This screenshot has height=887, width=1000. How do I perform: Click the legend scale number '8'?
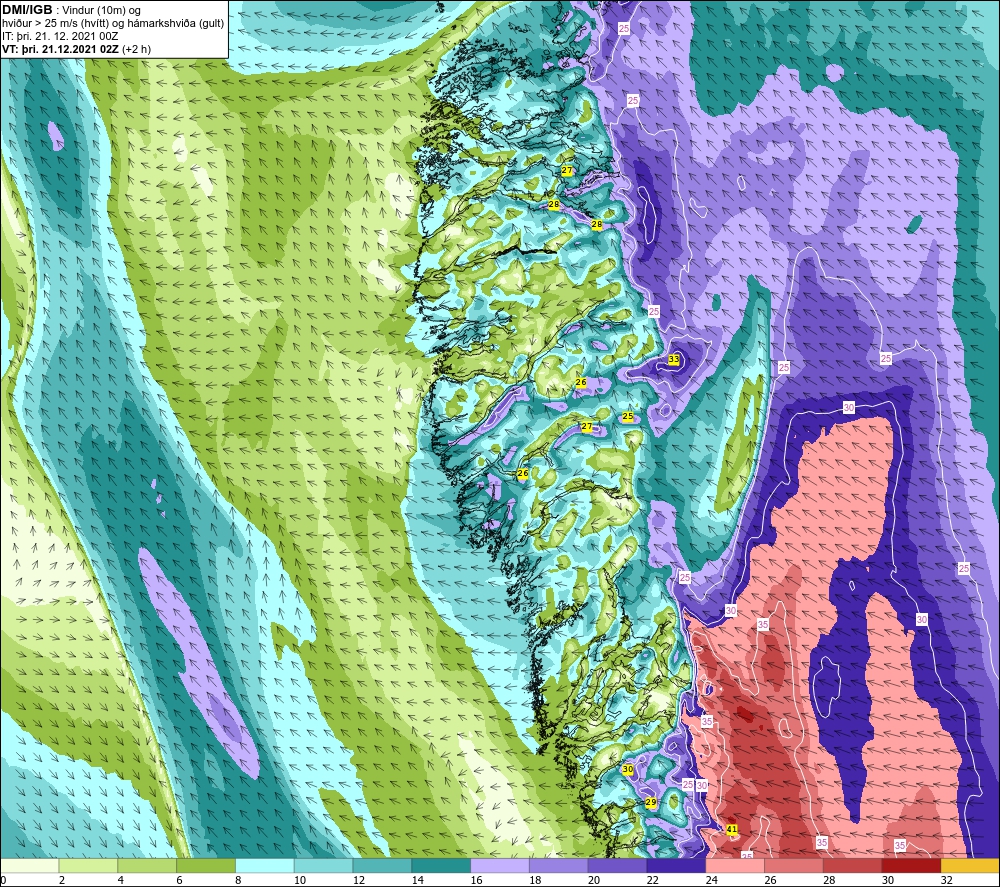pos(239,880)
